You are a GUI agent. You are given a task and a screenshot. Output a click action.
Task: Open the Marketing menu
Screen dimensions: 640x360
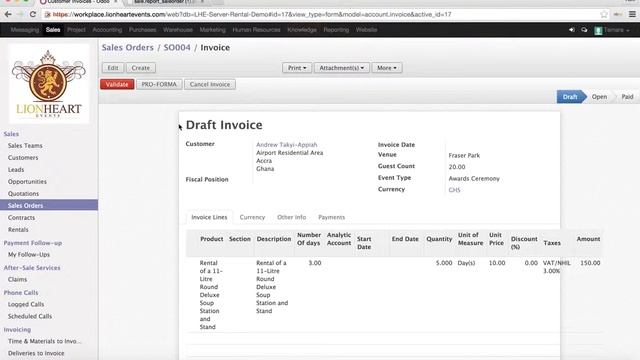pos(212,30)
